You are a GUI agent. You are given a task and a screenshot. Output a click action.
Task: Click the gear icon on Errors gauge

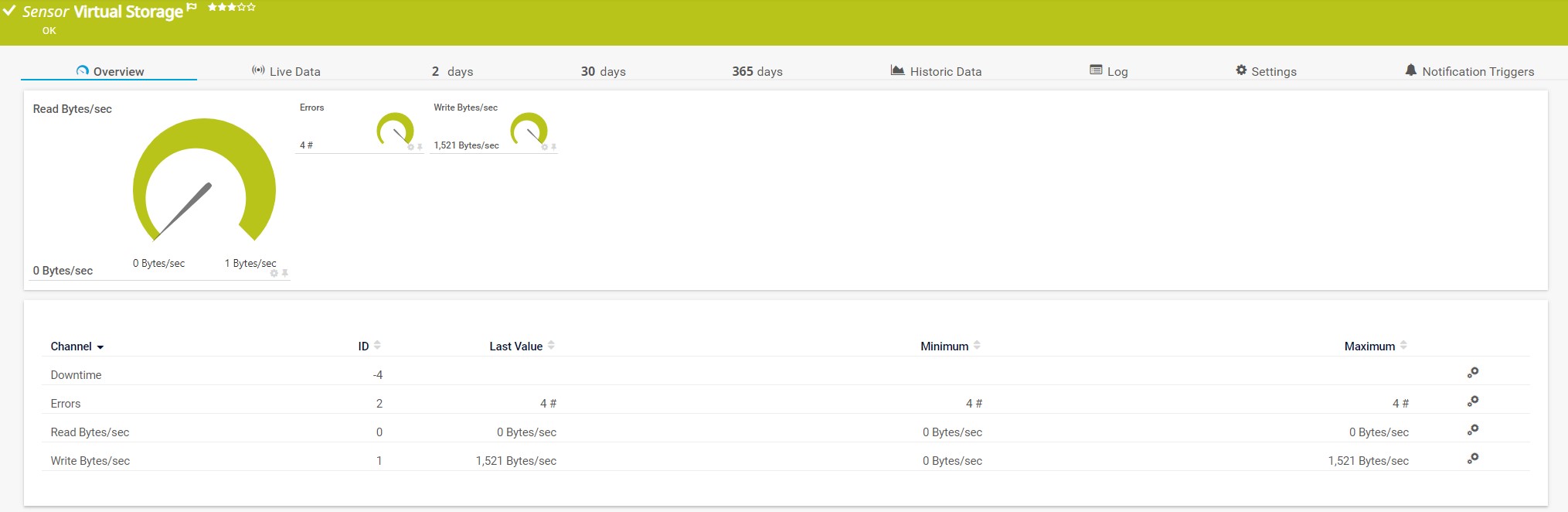point(410,147)
